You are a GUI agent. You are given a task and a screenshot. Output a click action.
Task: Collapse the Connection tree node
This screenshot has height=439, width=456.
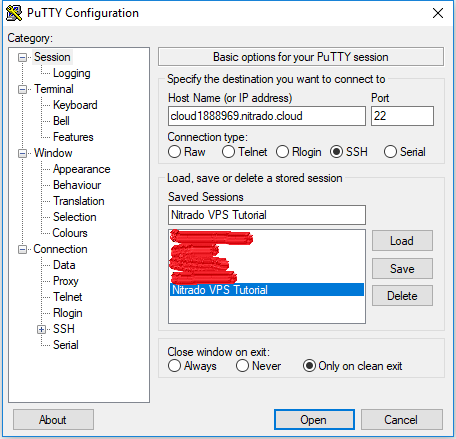[x=22, y=250]
